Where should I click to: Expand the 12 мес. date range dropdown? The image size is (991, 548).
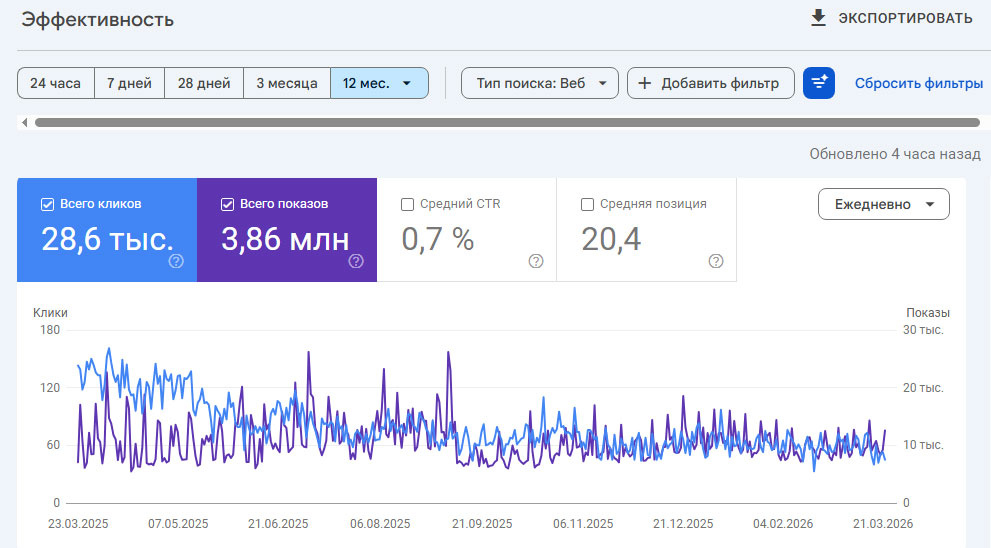tap(379, 83)
